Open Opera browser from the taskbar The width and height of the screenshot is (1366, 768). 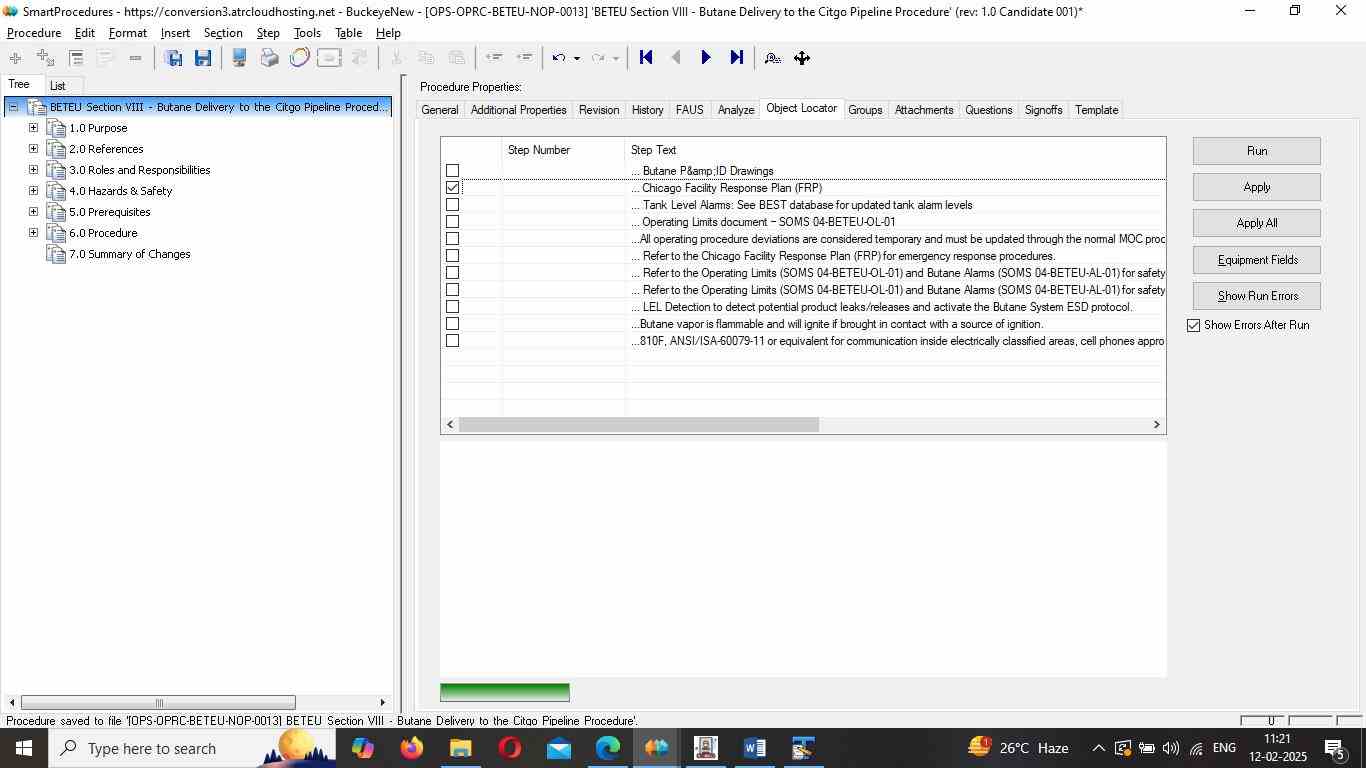(x=510, y=748)
